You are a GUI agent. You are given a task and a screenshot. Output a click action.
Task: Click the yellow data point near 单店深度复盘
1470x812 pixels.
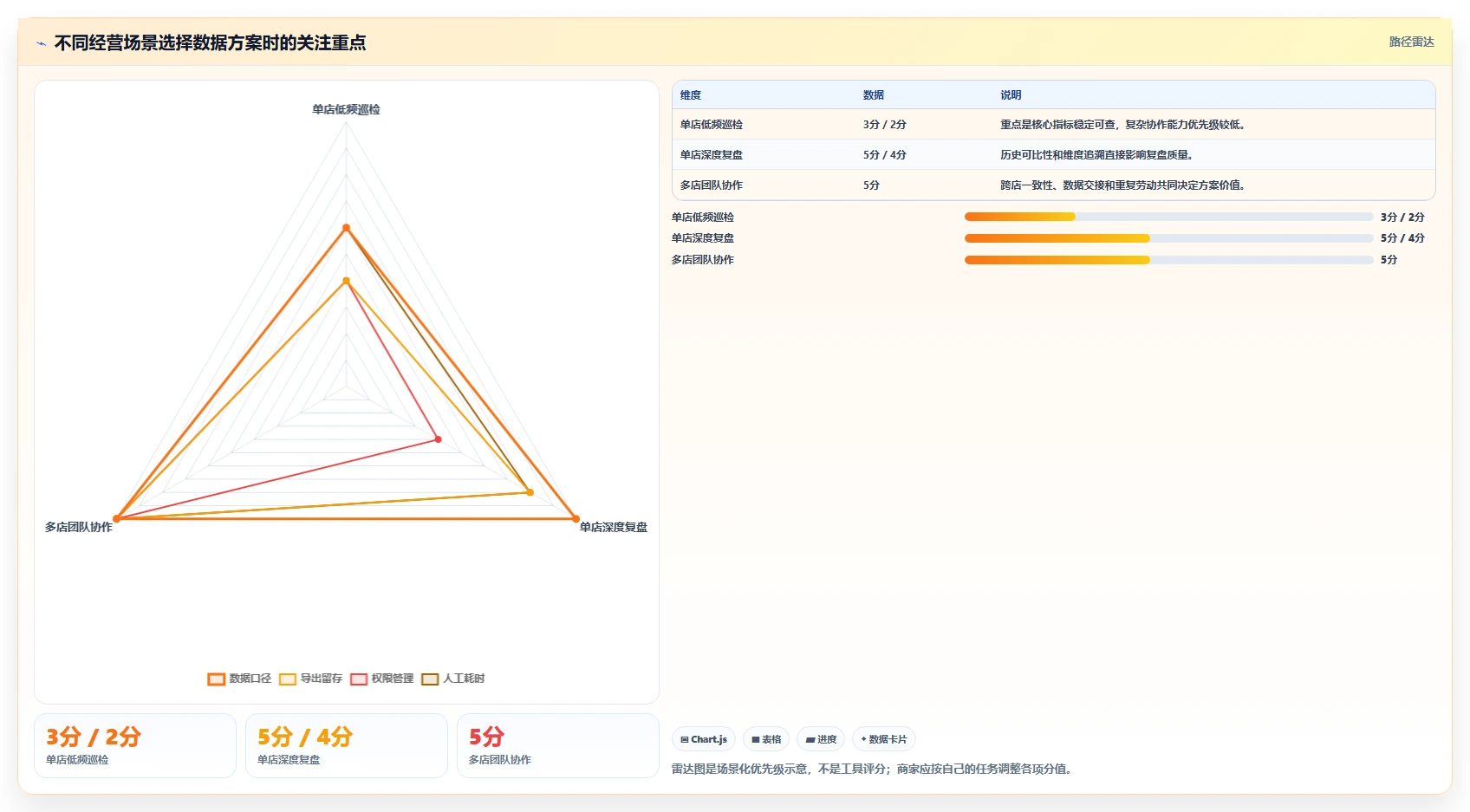tap(530, 492)
